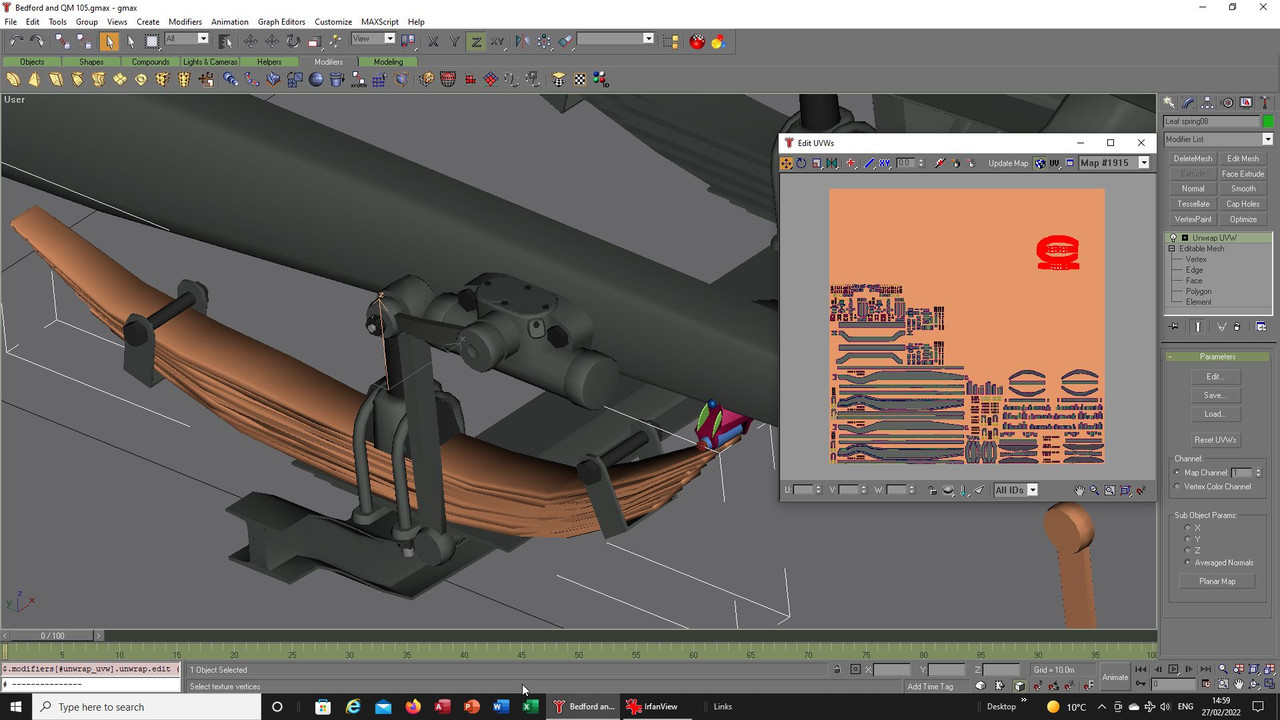Open the Material Editor red sphere icon
Viewport: 1280px width, 720px height.
pos(697,41)
